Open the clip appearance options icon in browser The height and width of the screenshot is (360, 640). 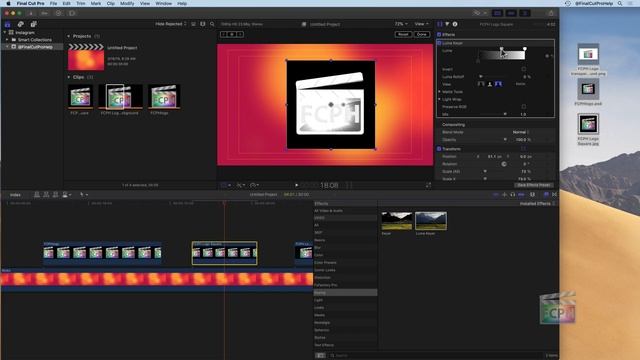(203, 24)
